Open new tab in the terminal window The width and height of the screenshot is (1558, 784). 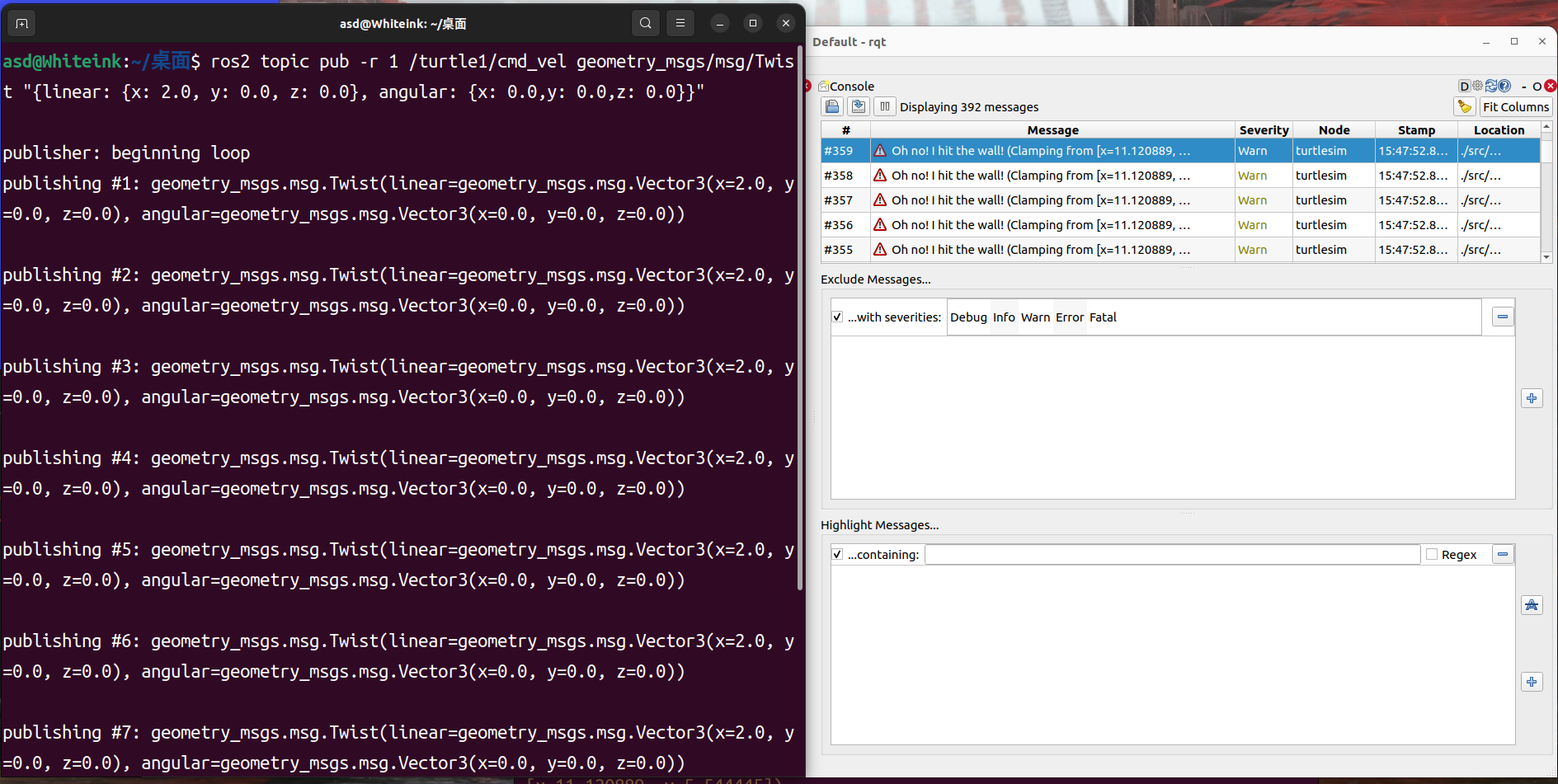pos(22,24)
